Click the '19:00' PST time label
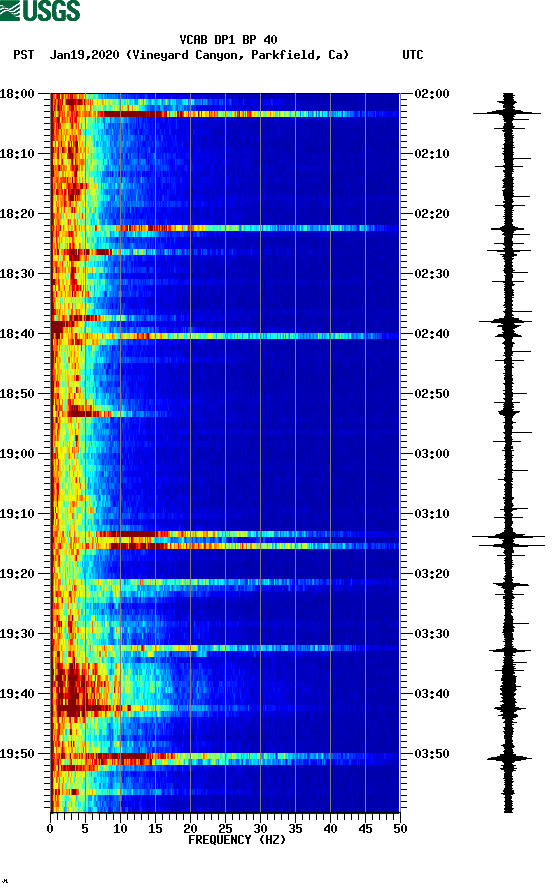552x892 pixels. [x=17, y=454]
